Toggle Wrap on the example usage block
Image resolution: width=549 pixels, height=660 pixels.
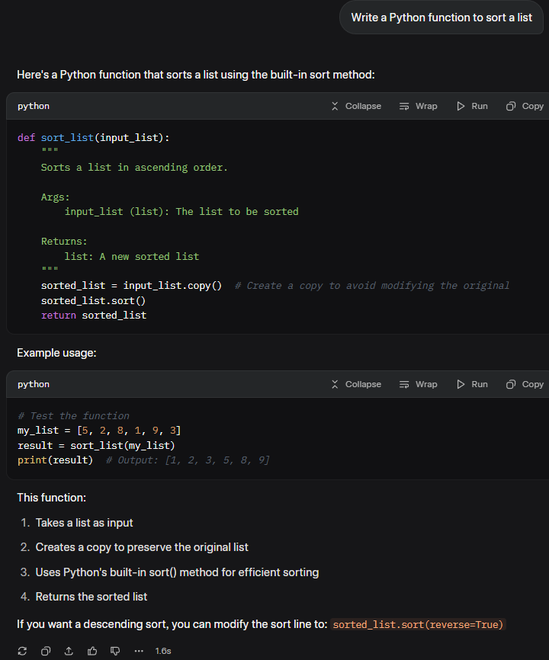pos(418,384)
